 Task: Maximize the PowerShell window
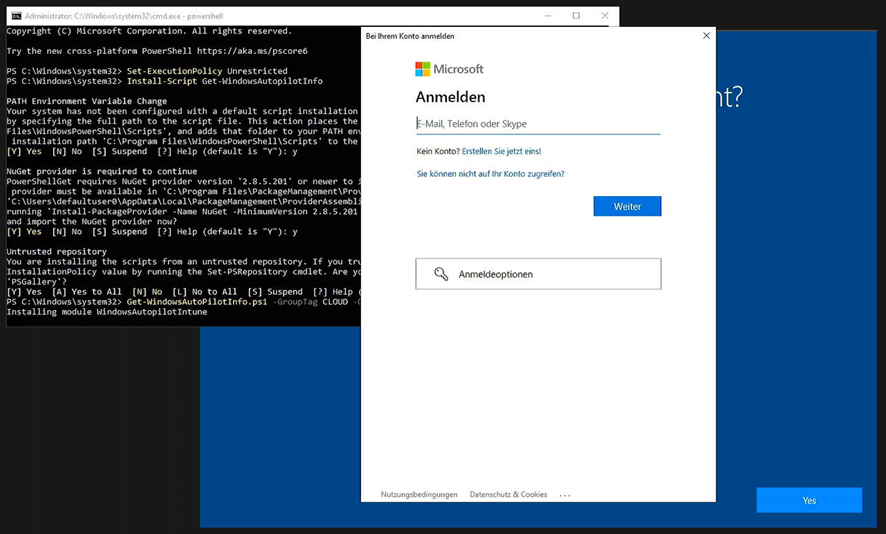[576, 16]
